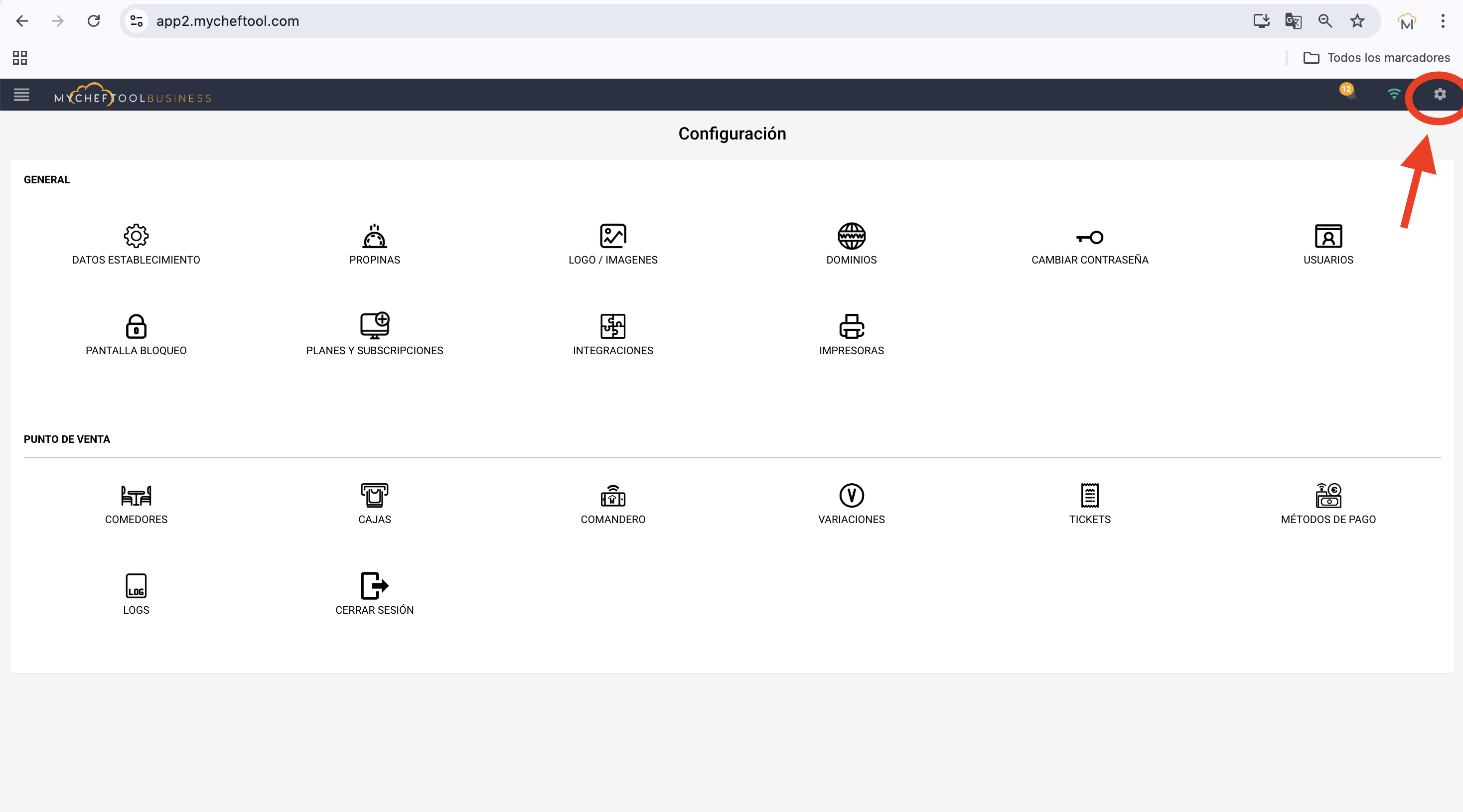The height and width of the screenshot is (812, 1463).
Task: Open the Variaciones option
Action: pyautogui.click(x=851, y=503)
